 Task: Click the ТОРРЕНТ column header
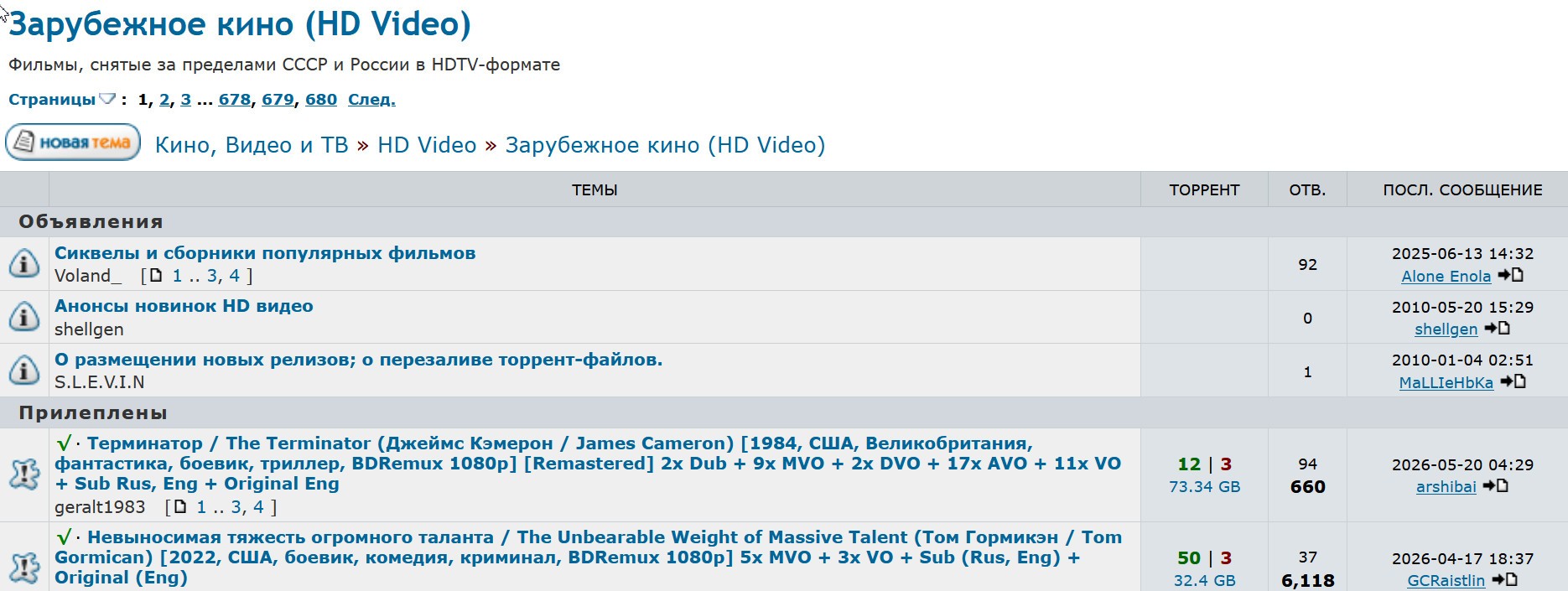point(1204,190)
